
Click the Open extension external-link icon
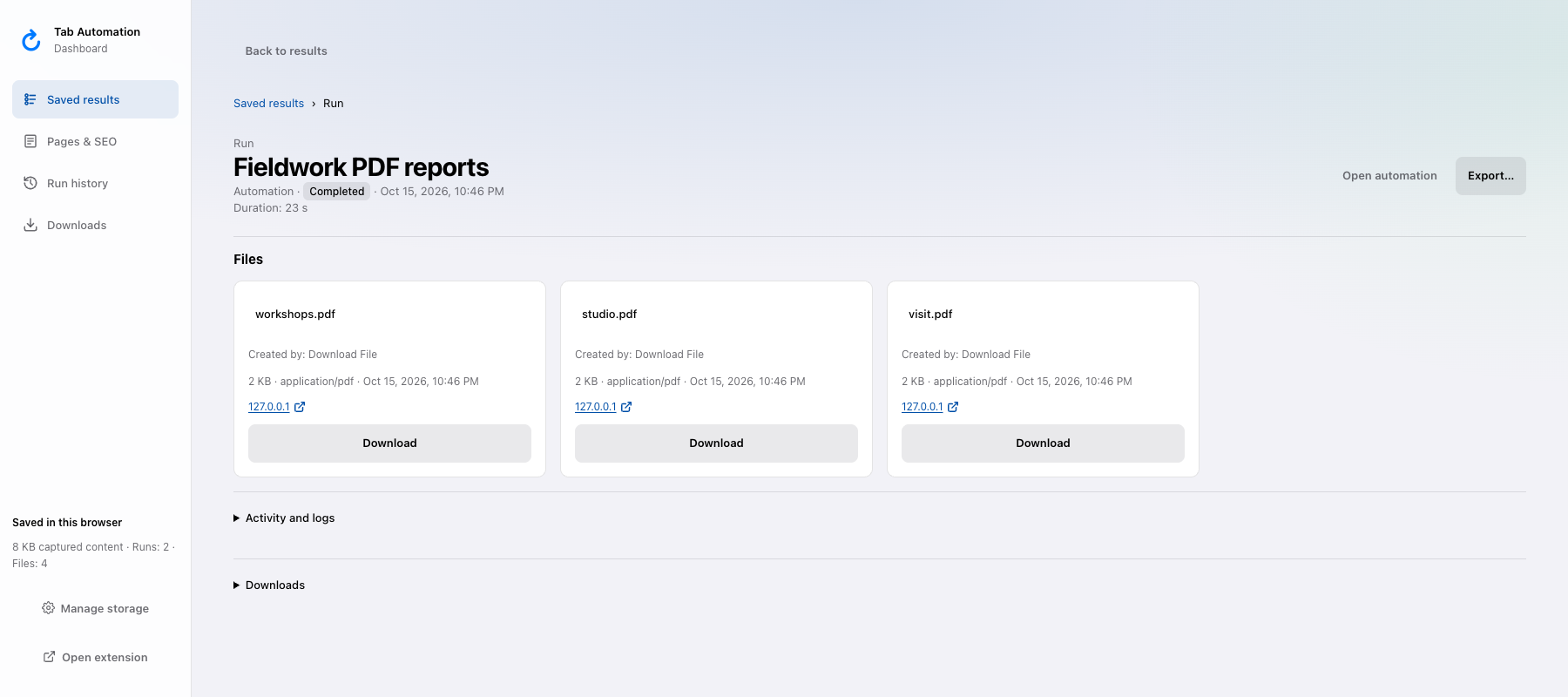point(50,657)
